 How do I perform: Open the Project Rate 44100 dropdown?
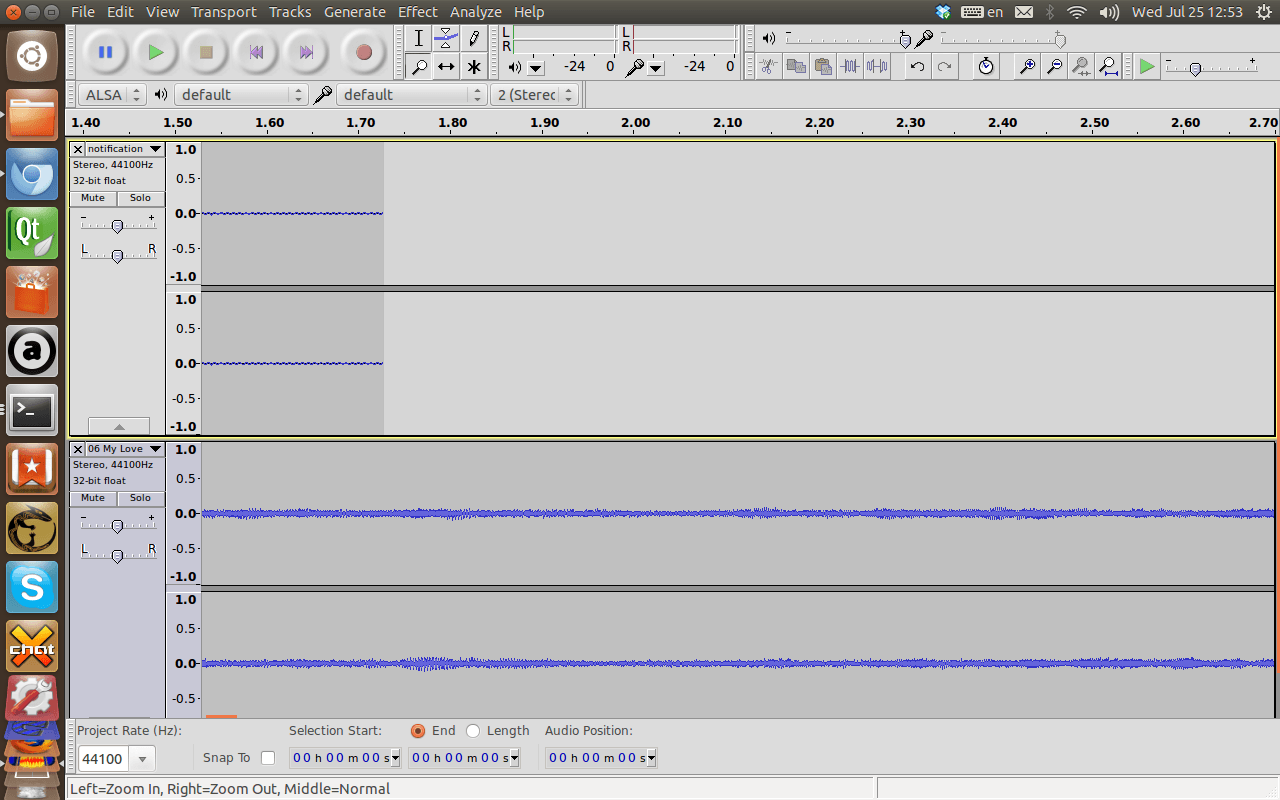click(x=143, y=759)
